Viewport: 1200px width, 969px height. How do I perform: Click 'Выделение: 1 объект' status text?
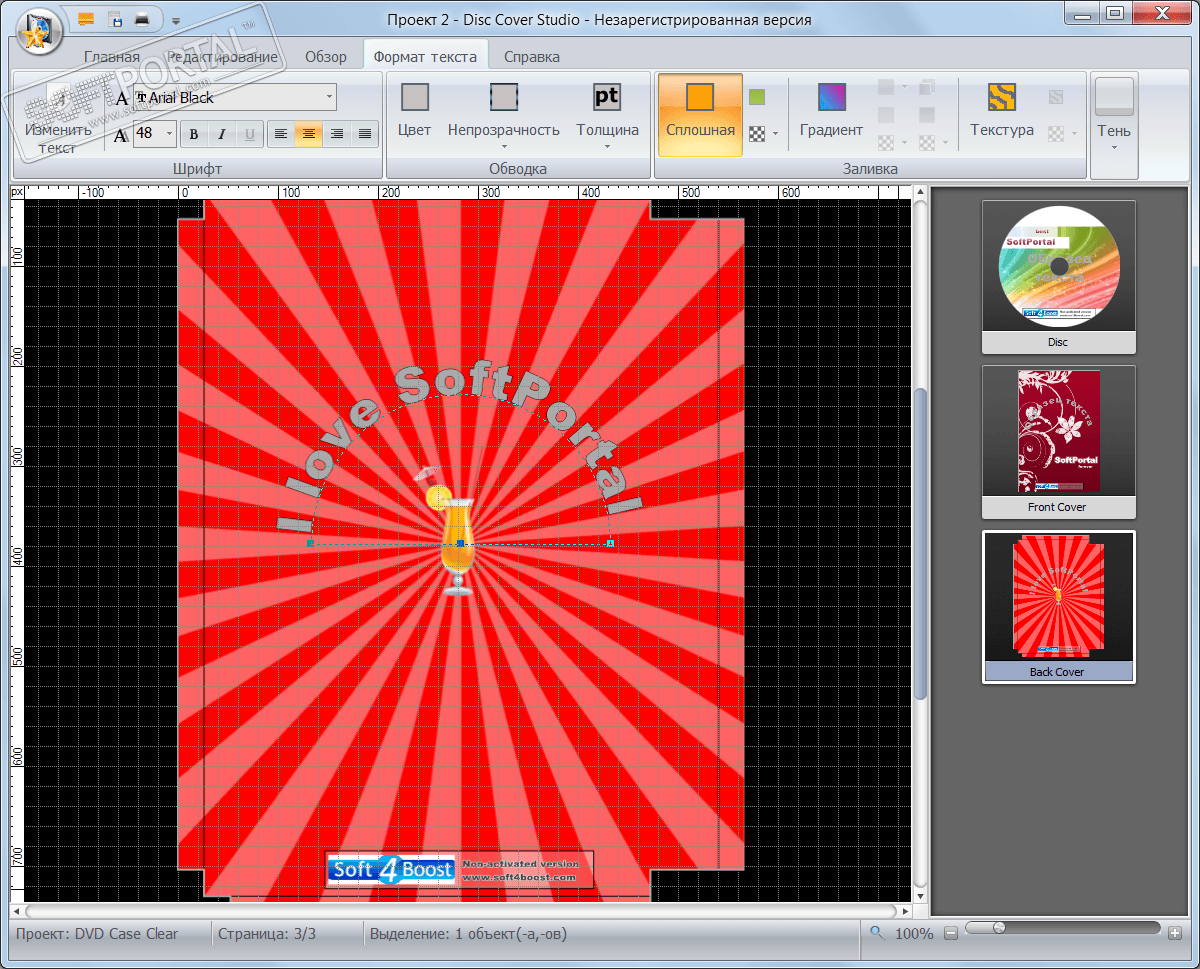(x=469, y=934)
